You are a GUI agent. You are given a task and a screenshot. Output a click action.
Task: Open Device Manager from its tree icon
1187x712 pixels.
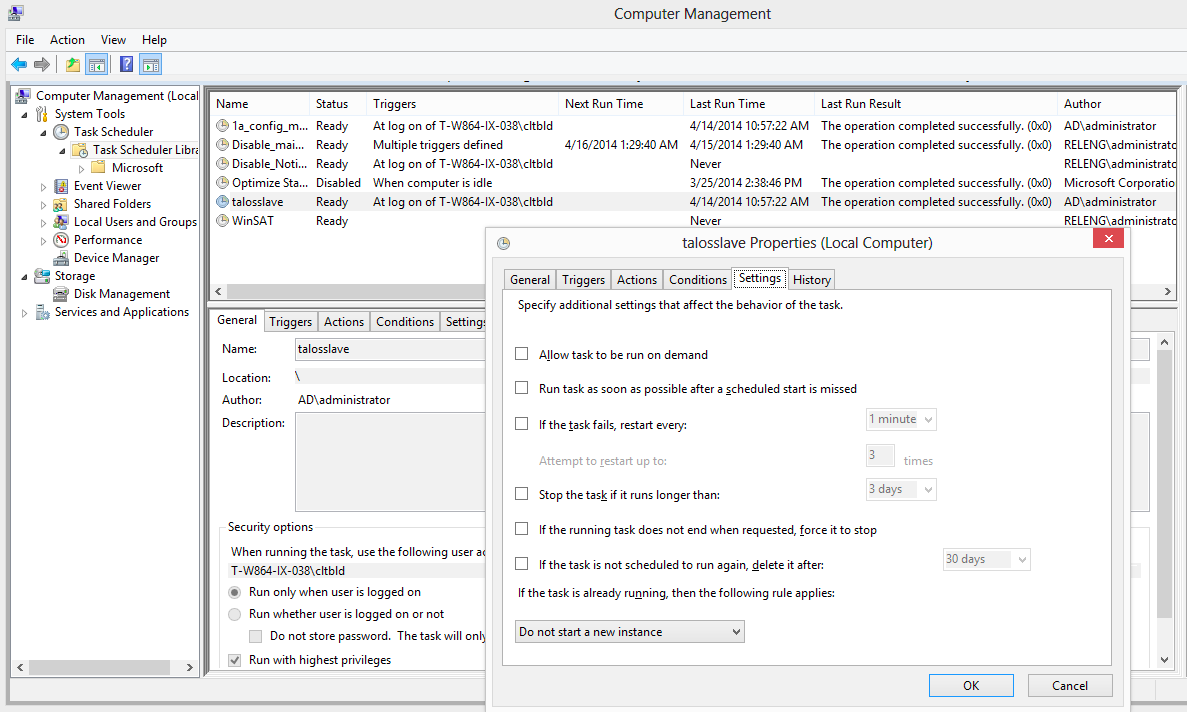click(x=61, y=258)
